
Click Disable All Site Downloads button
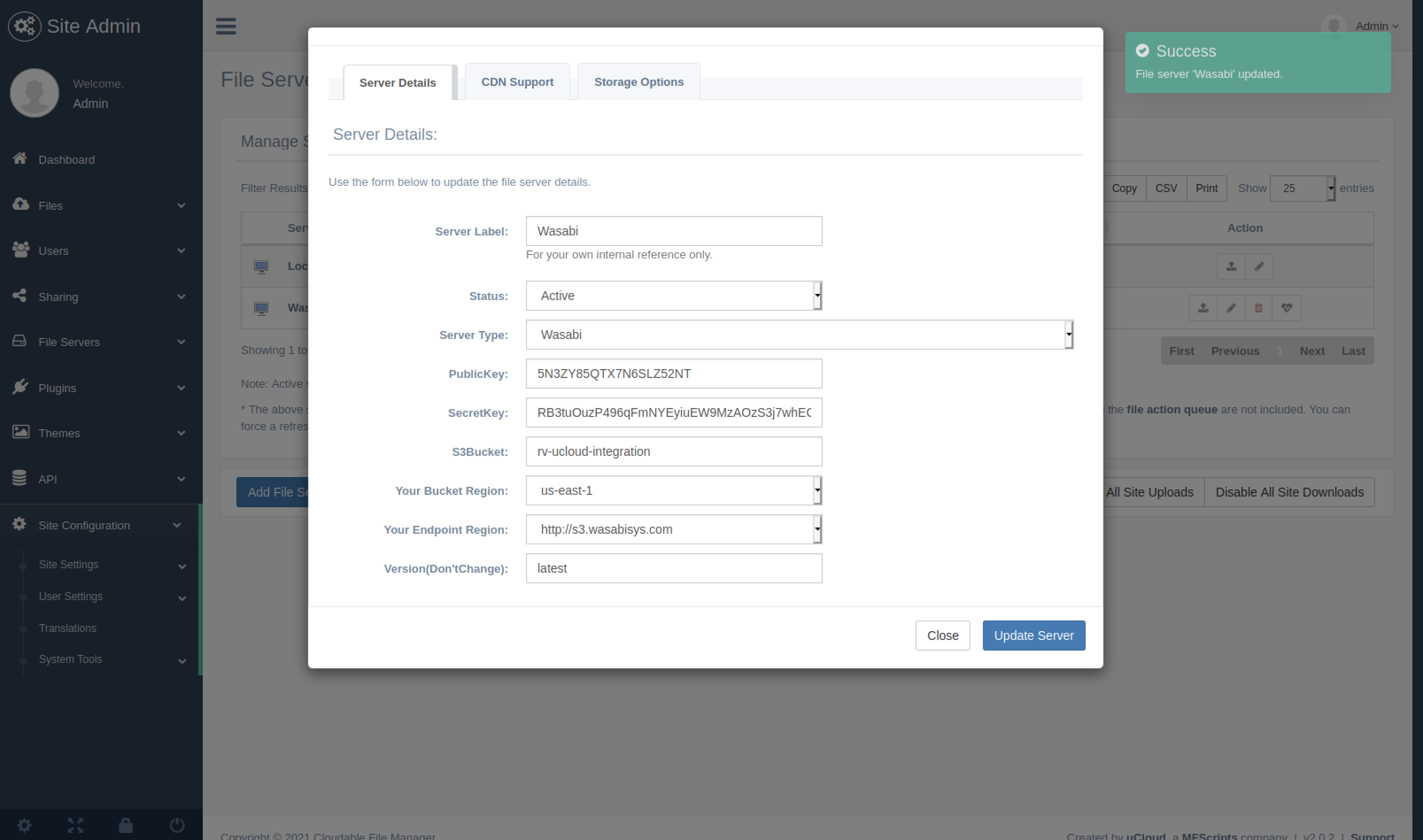tap(1289, 492)
